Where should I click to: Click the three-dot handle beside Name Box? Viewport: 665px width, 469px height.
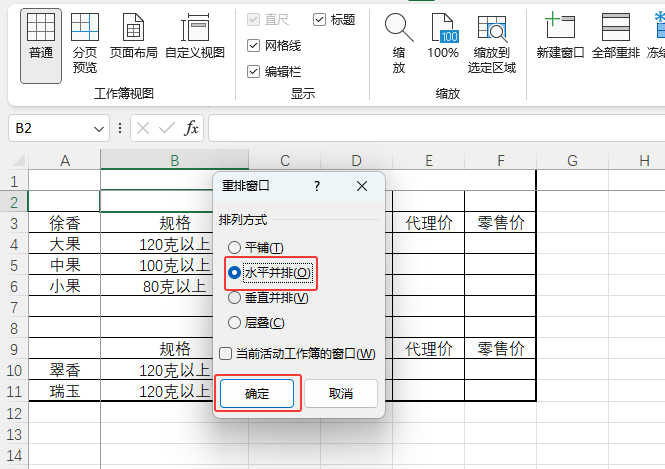(120, 128)
